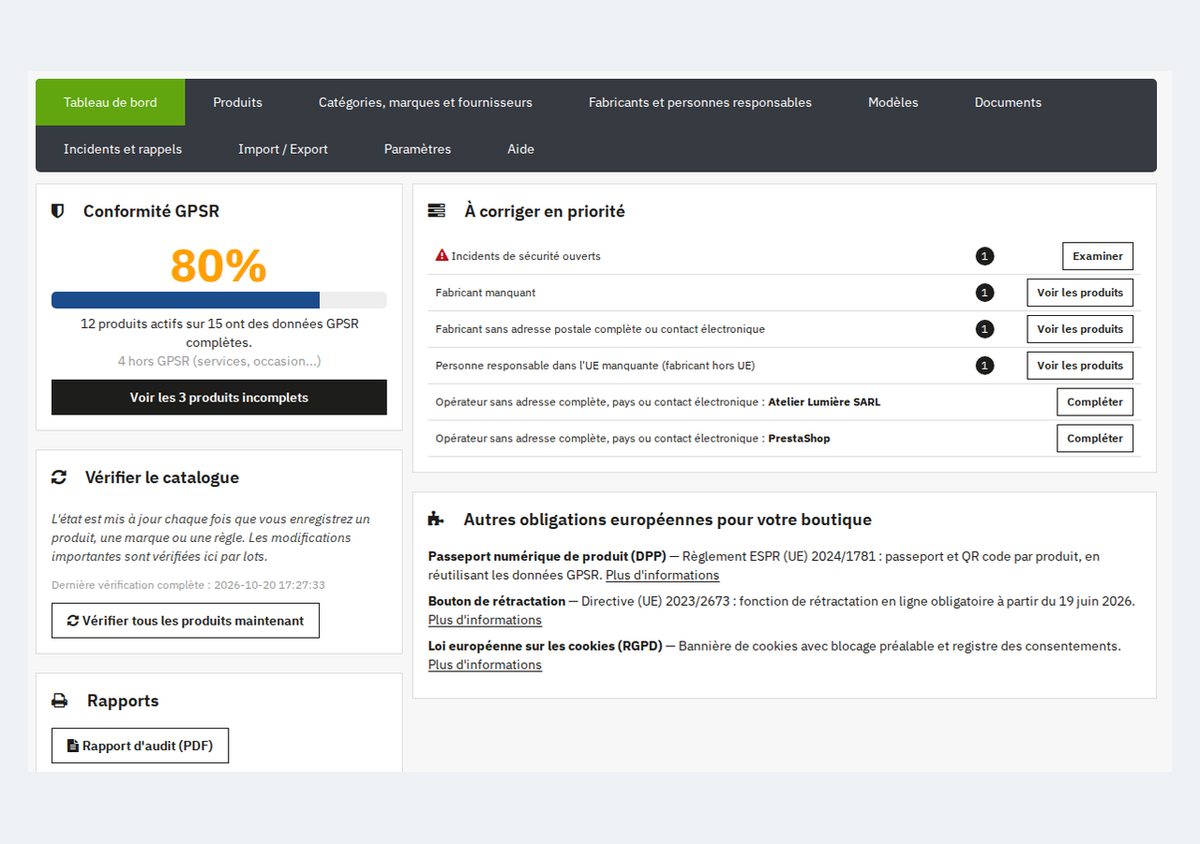Click Compléter for the PrestaShop operator
1200x844 pixels.
pos(1095,438)
